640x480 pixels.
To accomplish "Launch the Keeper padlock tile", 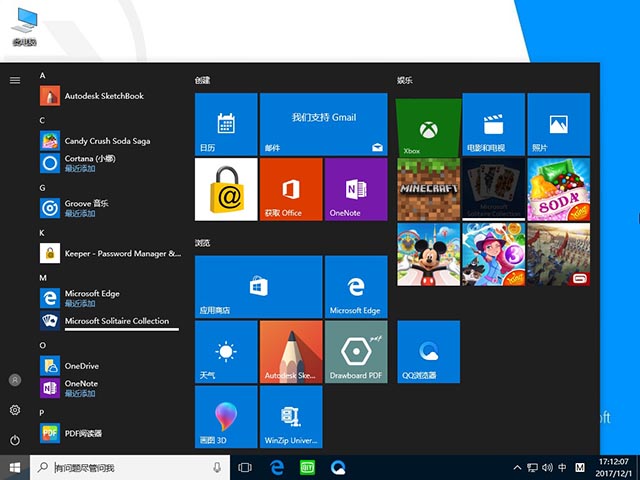I will tap(226, 189).
